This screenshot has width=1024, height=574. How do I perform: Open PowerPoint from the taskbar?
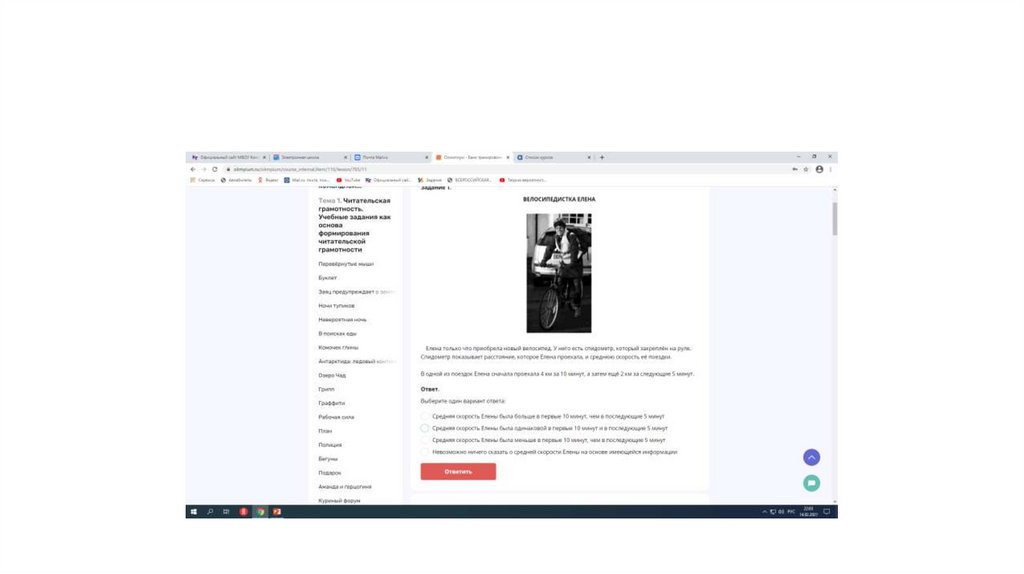(277, 512)
